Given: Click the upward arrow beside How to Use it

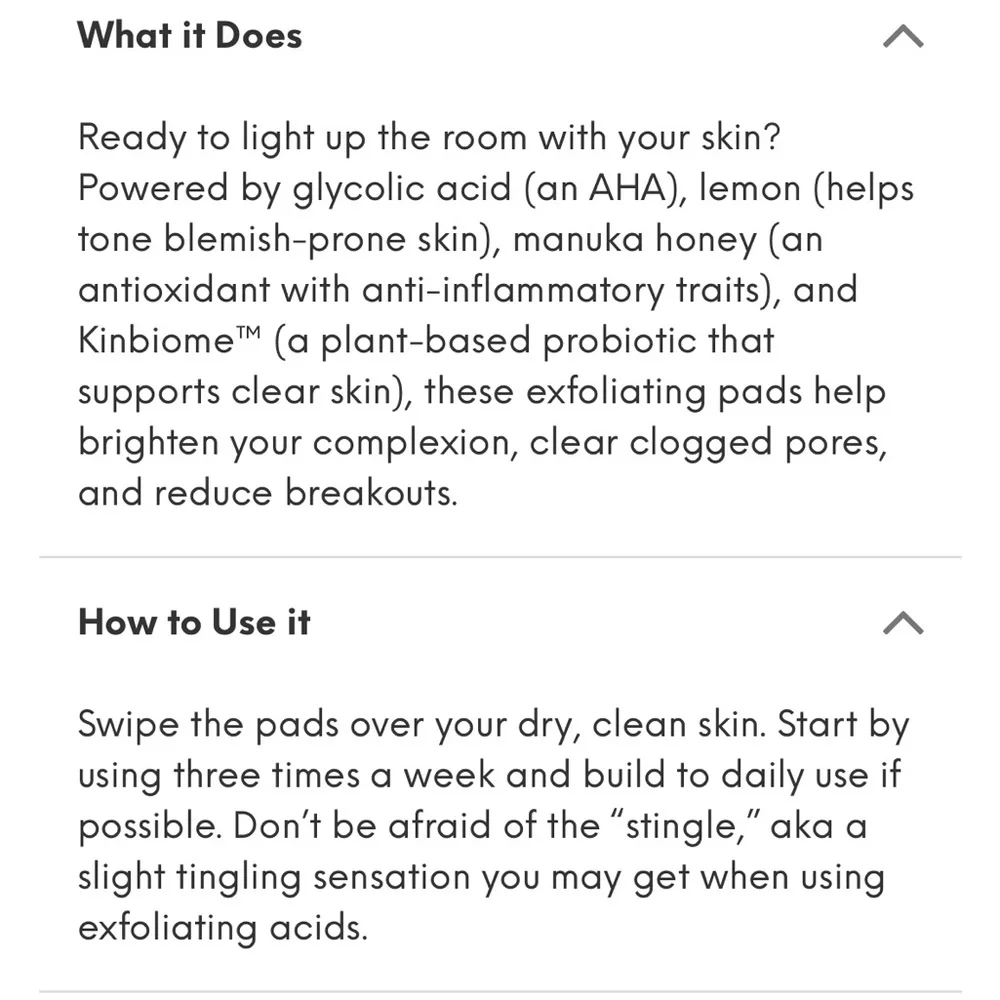Looking at the screenshot, I should [905, 622].
